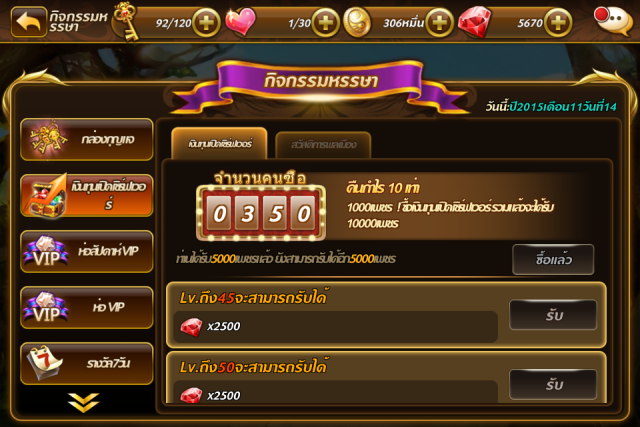The width and height of the screenshot is (640, 427).
Task: Select the treasure chest server fund item
Action: tap(87, 195)
